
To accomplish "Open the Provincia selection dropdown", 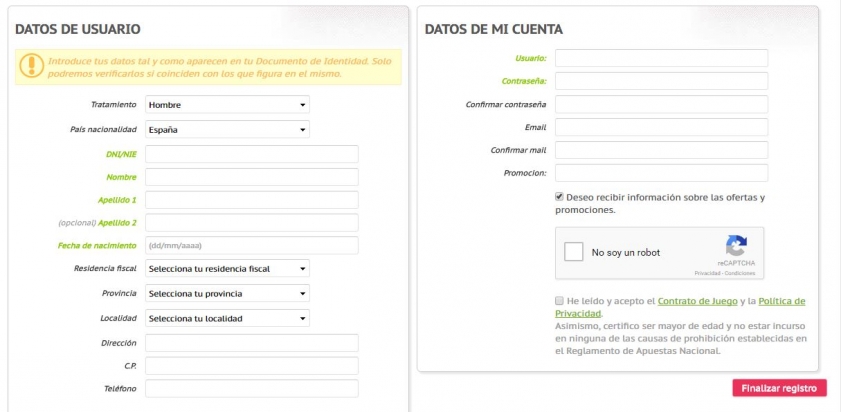I will [227, 293].
